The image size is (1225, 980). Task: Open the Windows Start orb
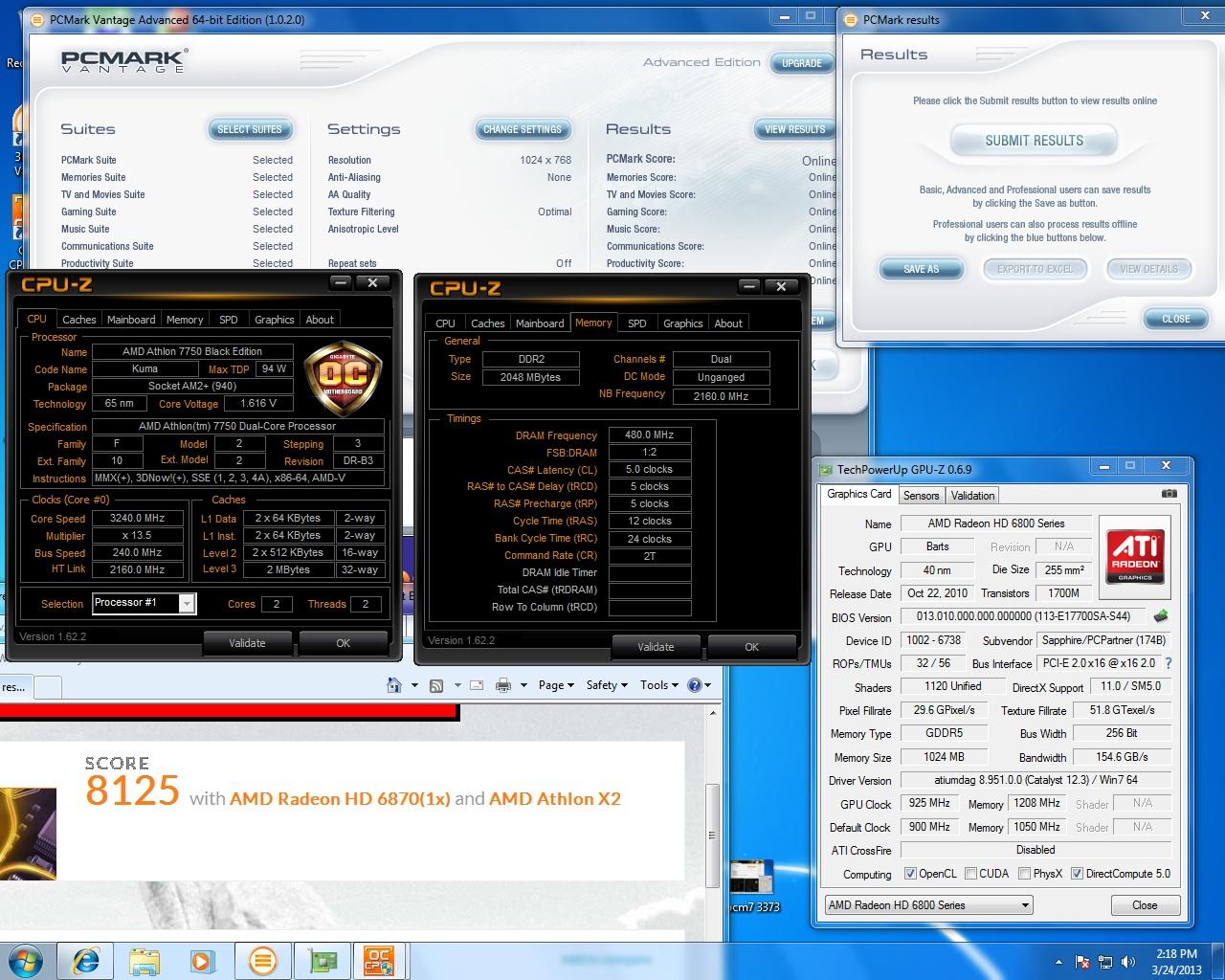[x=27, y=960]
